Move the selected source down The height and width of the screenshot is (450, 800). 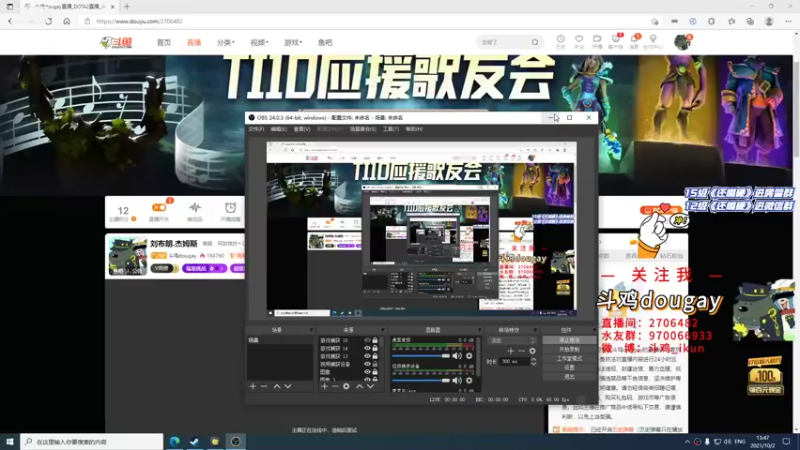coord(370,387)
